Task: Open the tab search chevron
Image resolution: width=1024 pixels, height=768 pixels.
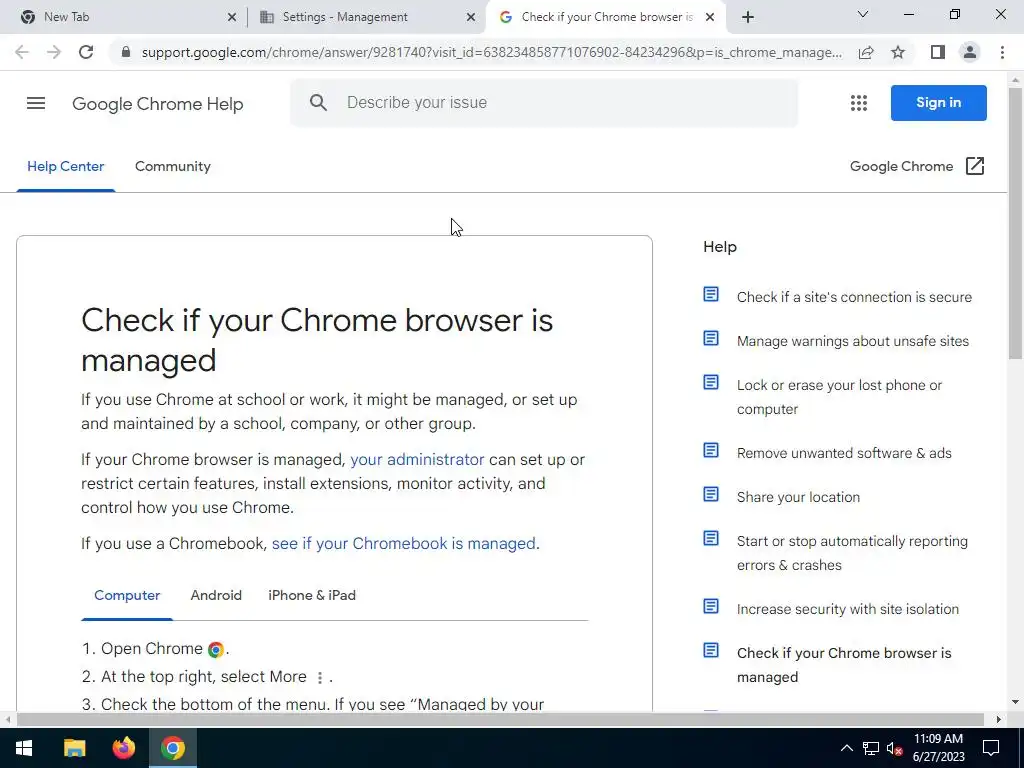Action: [863, 14]
